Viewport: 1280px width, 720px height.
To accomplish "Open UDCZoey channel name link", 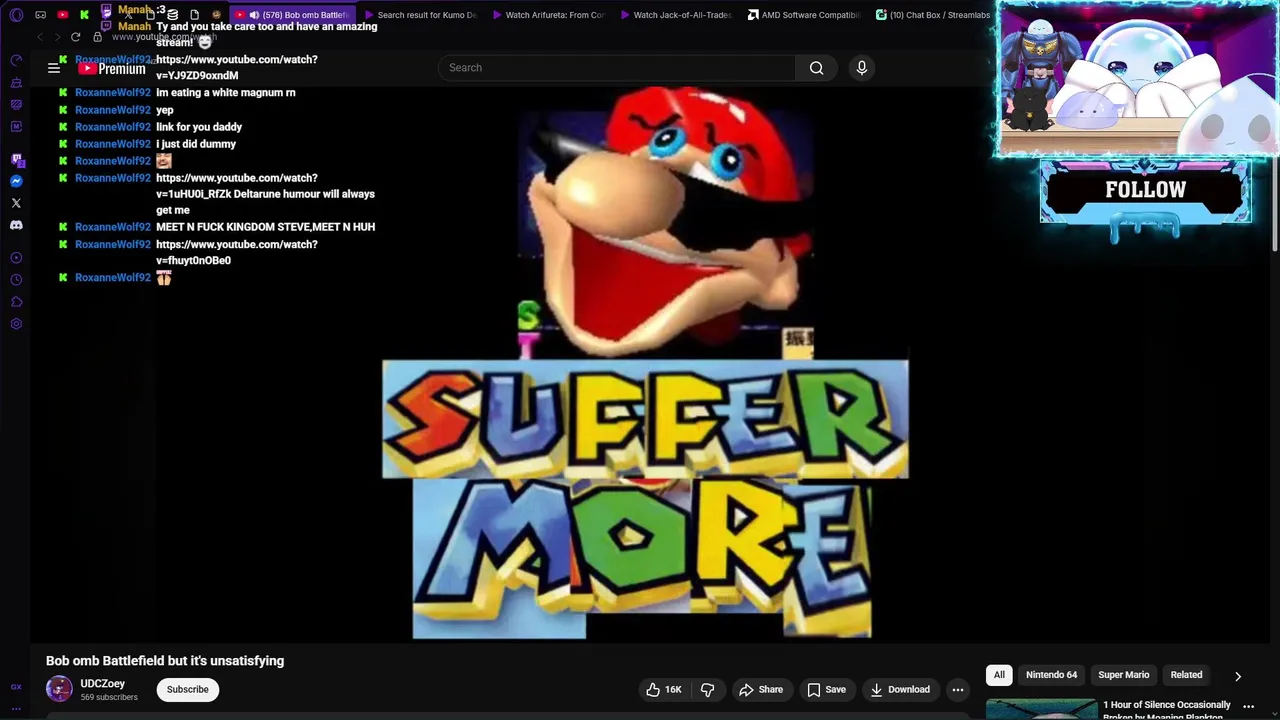I will [102, 684].
